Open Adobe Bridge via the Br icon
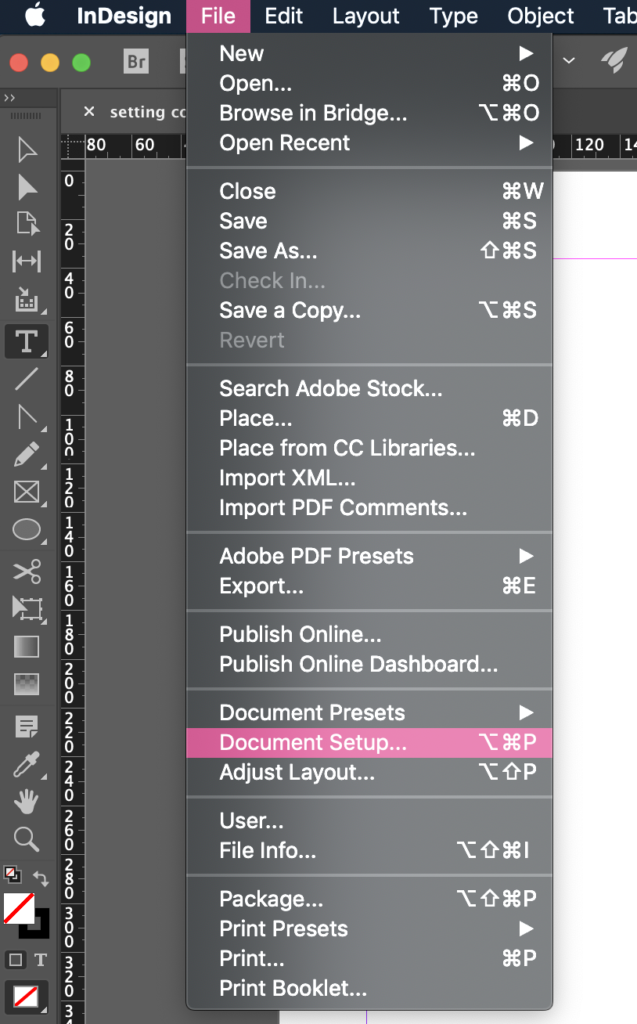The image size is (637, 1024). coord(136,61)
